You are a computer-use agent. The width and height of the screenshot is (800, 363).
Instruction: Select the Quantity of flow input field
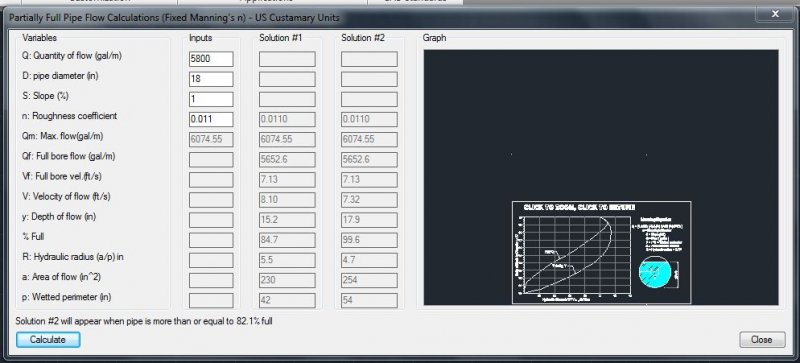click(x=211, y=59)
